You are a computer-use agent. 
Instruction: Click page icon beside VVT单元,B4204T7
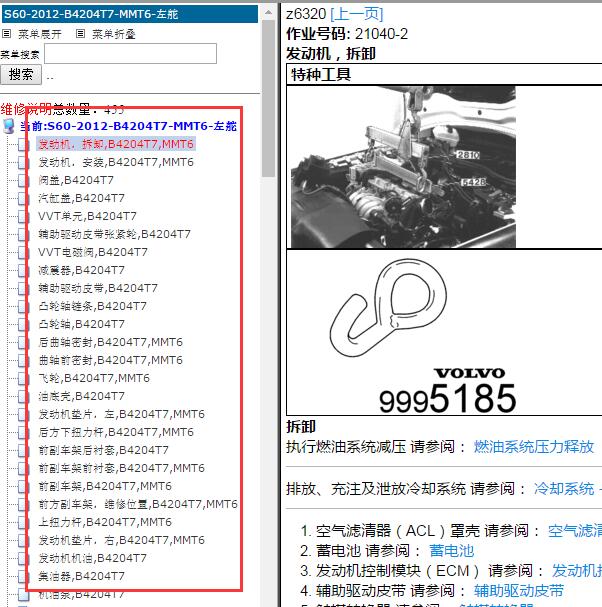pyautogui.click(x=23, y=216)
